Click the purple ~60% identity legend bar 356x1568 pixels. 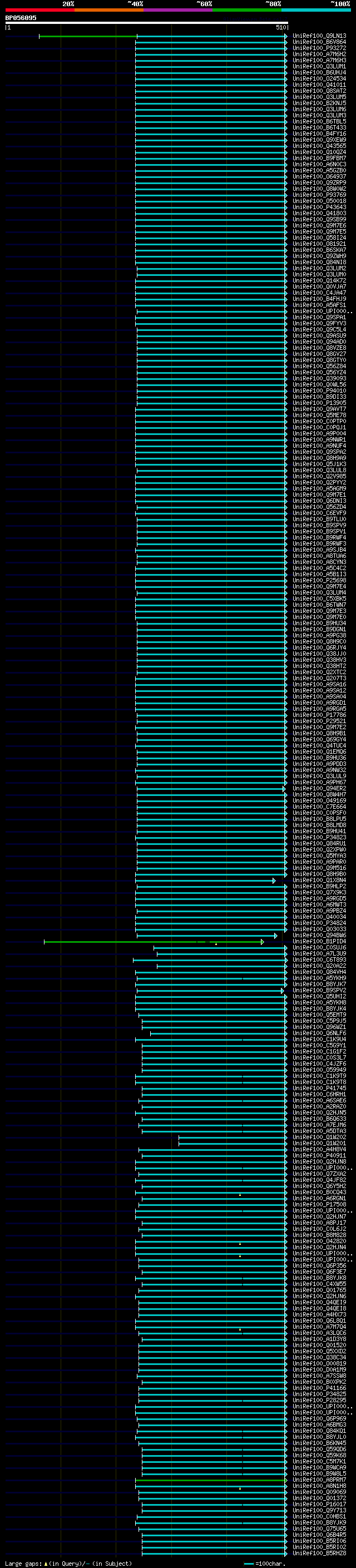[179, 10]
